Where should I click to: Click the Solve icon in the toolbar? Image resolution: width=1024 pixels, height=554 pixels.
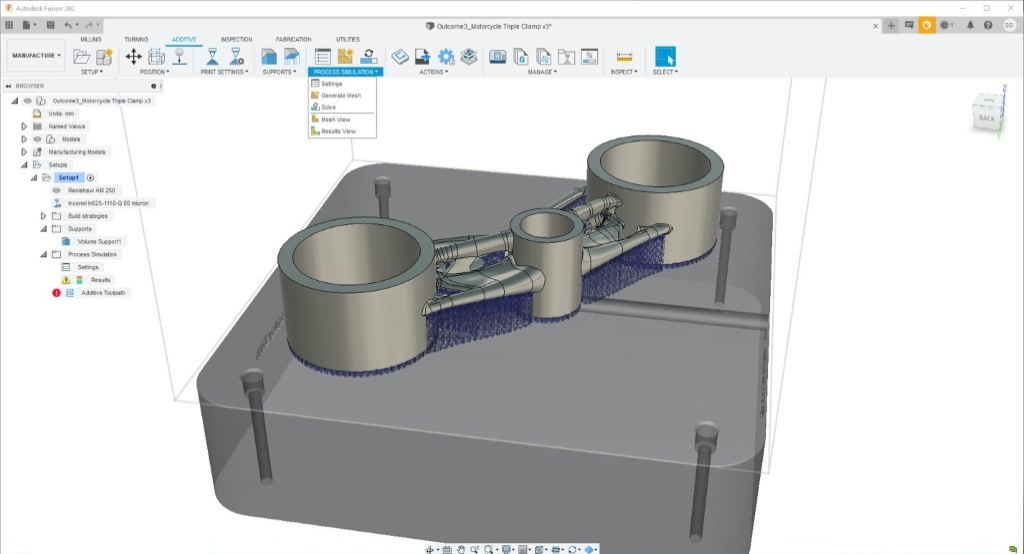coord(369,57)
